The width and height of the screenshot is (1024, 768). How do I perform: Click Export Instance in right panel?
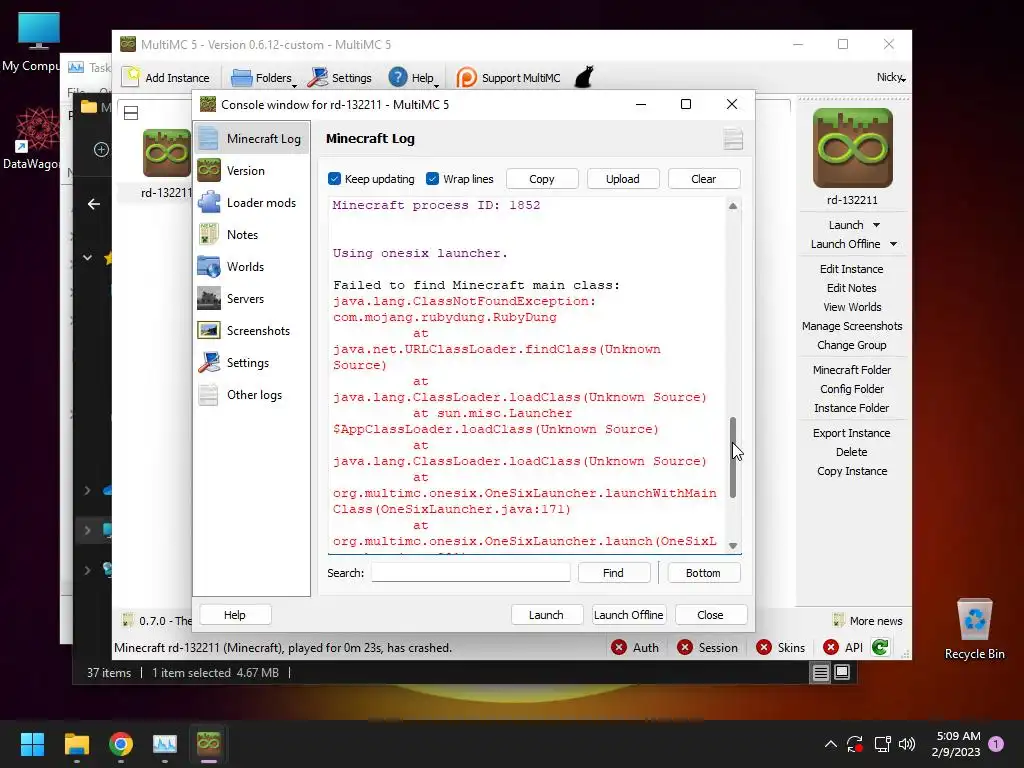(x=852, y=433)
